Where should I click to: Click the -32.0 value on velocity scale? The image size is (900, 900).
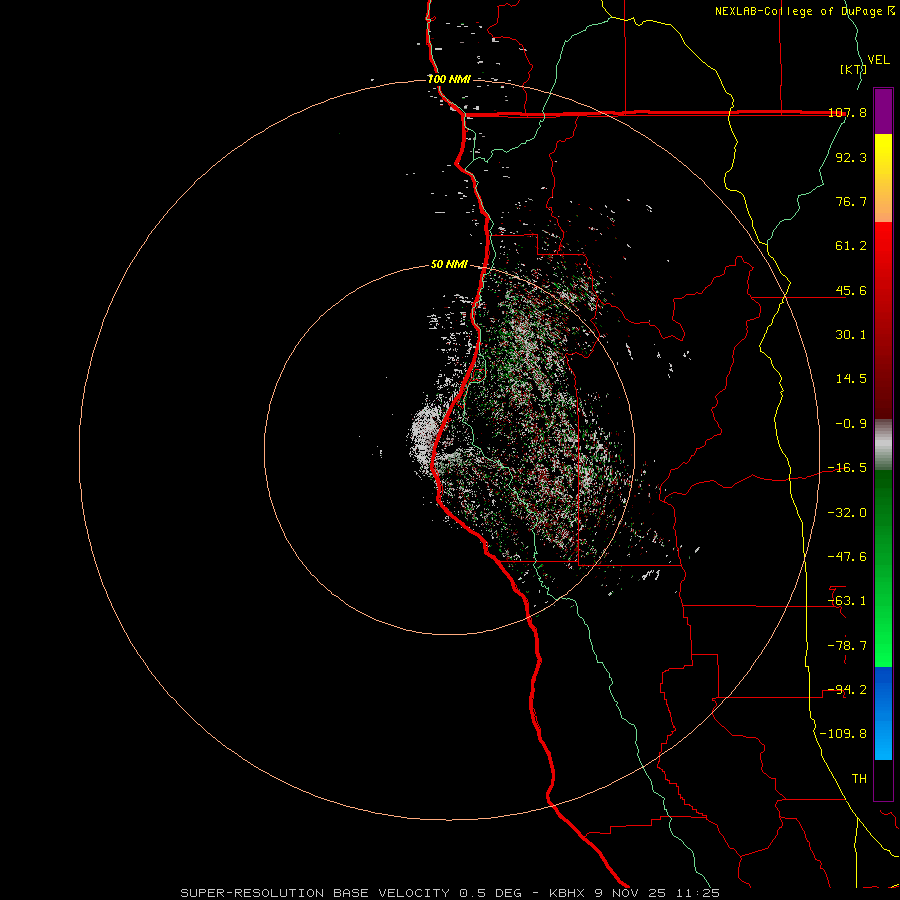pos(847,513)
